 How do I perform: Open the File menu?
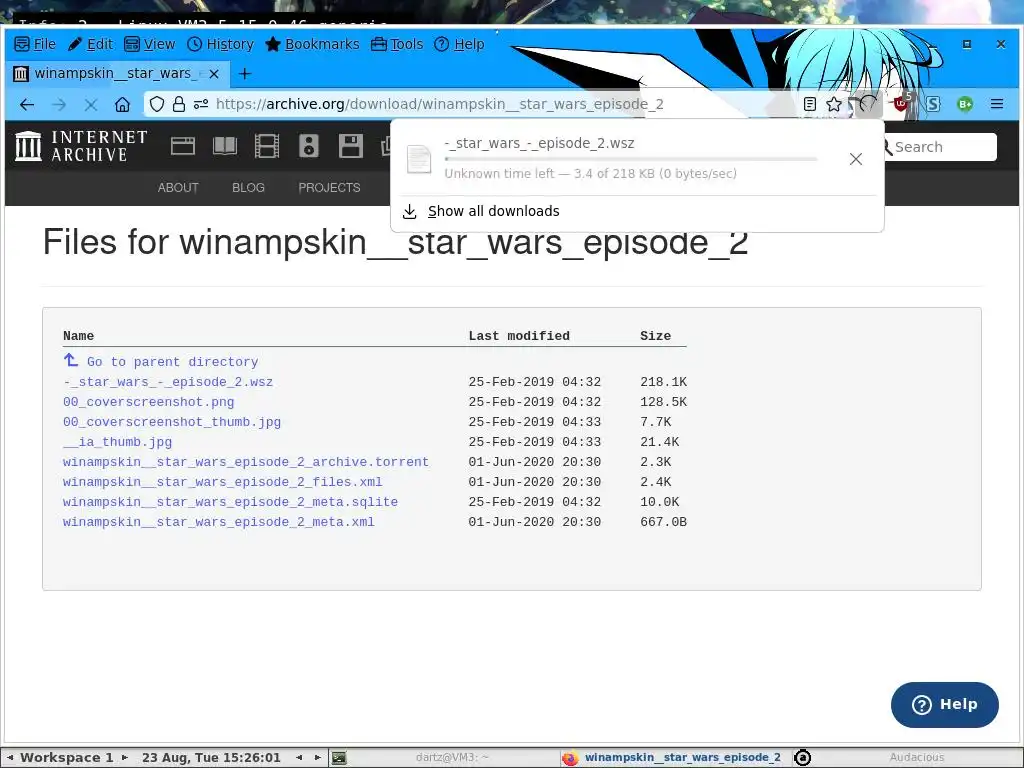(35, 44)
